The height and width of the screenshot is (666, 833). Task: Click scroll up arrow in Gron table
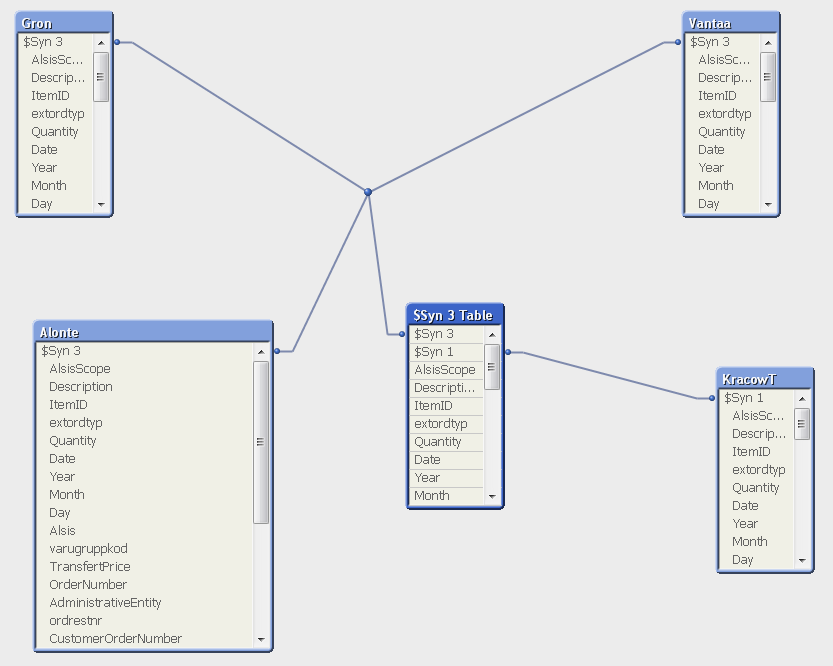[x=101, y=42]
